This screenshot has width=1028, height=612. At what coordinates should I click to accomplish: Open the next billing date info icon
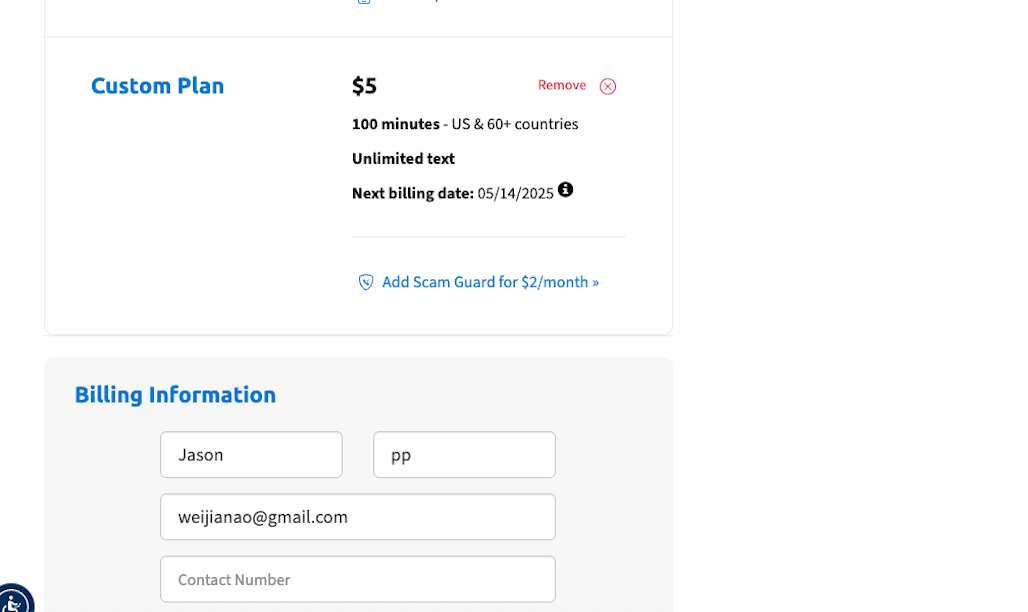tap(566, 190)
